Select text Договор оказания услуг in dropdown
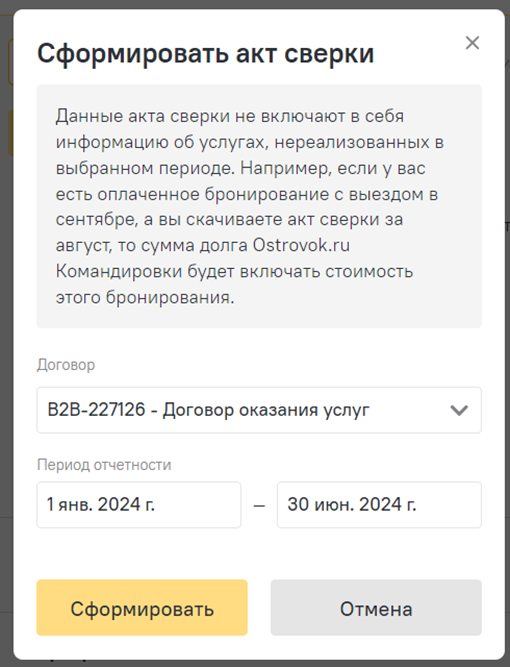This screenshot has width=510, height=667. (266, 410)
